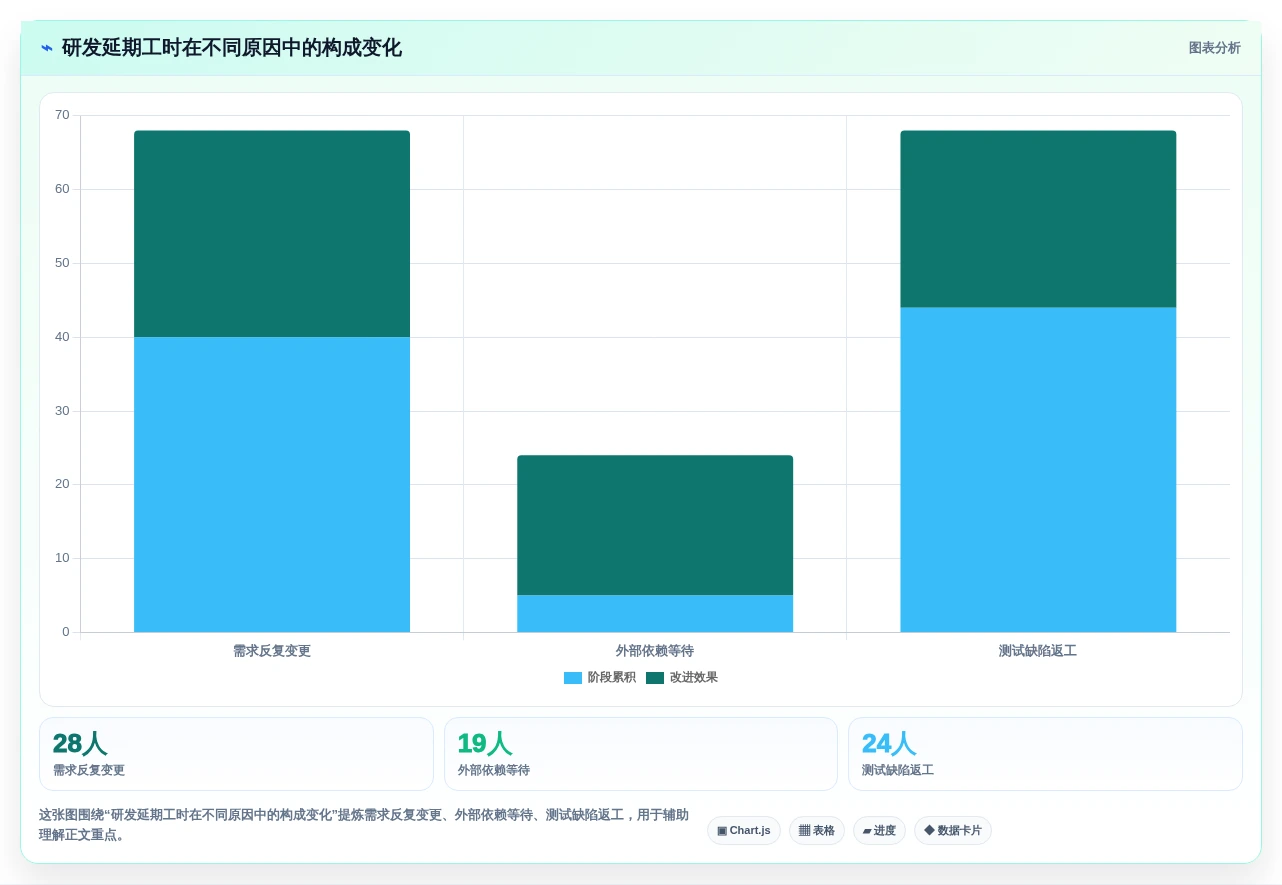Click the y-axis value 40
This screenshot has height=885, width=1282.
click(62, 337)
